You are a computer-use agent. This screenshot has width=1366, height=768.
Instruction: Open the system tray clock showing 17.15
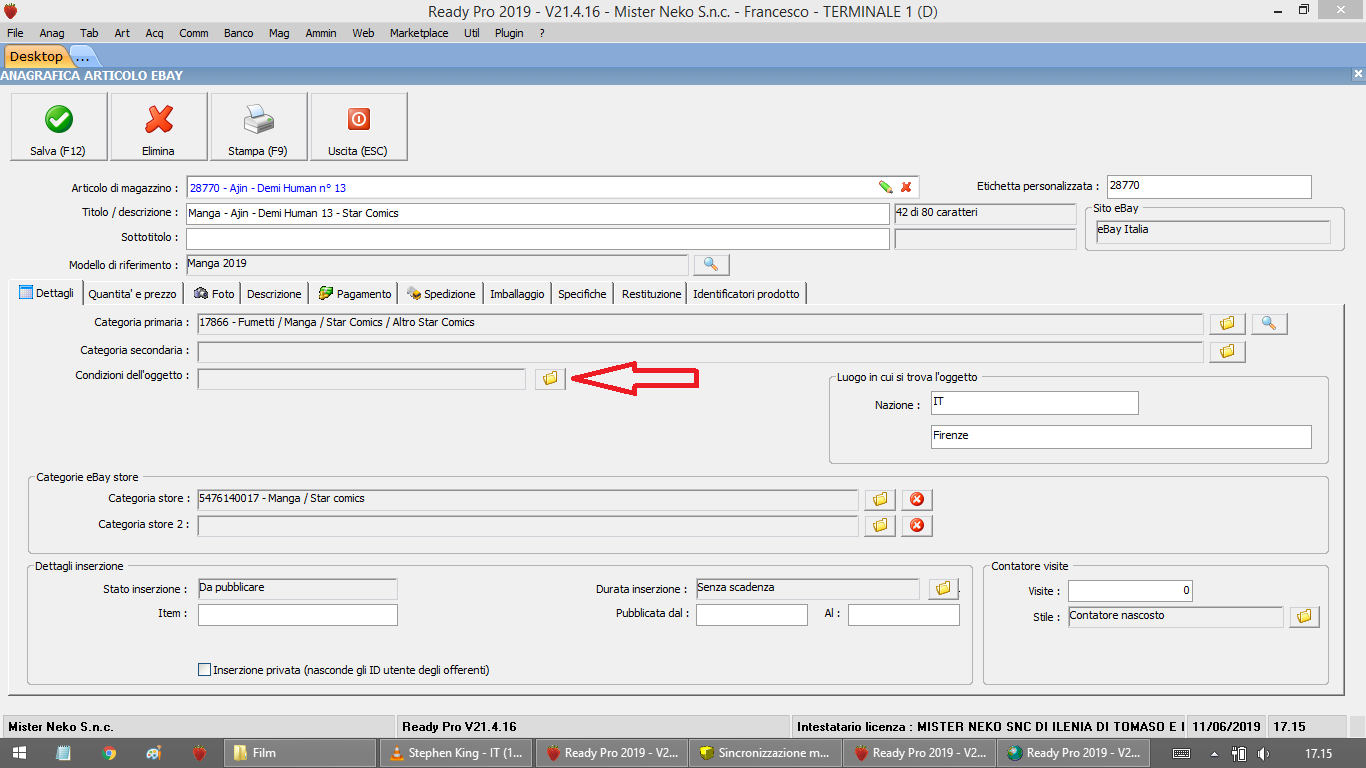pyautogui.click(x=1318, y=753)
